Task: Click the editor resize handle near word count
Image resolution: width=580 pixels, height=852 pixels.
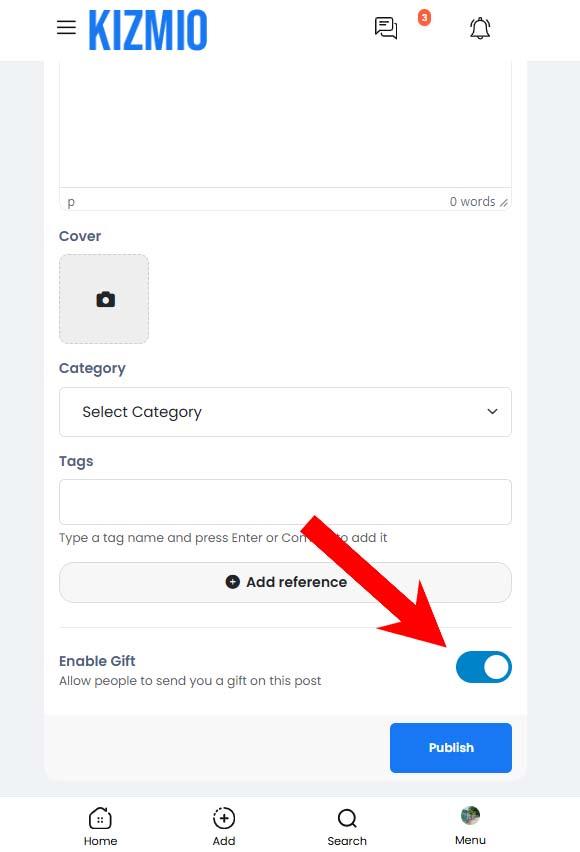Action: pyautogui.click(x=504, y=203)
